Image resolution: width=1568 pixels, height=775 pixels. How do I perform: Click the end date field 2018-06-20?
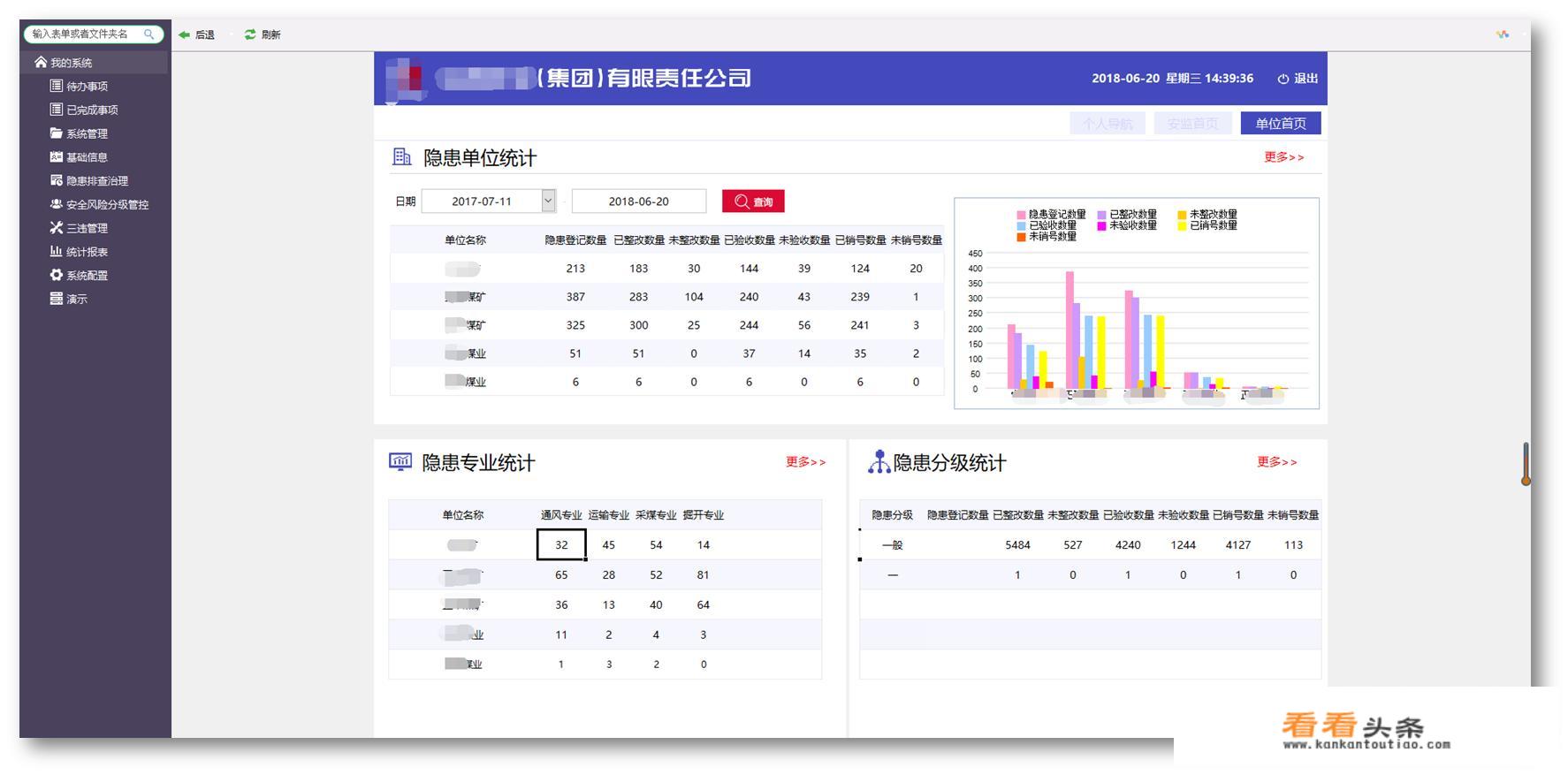[x=639, y=201]
